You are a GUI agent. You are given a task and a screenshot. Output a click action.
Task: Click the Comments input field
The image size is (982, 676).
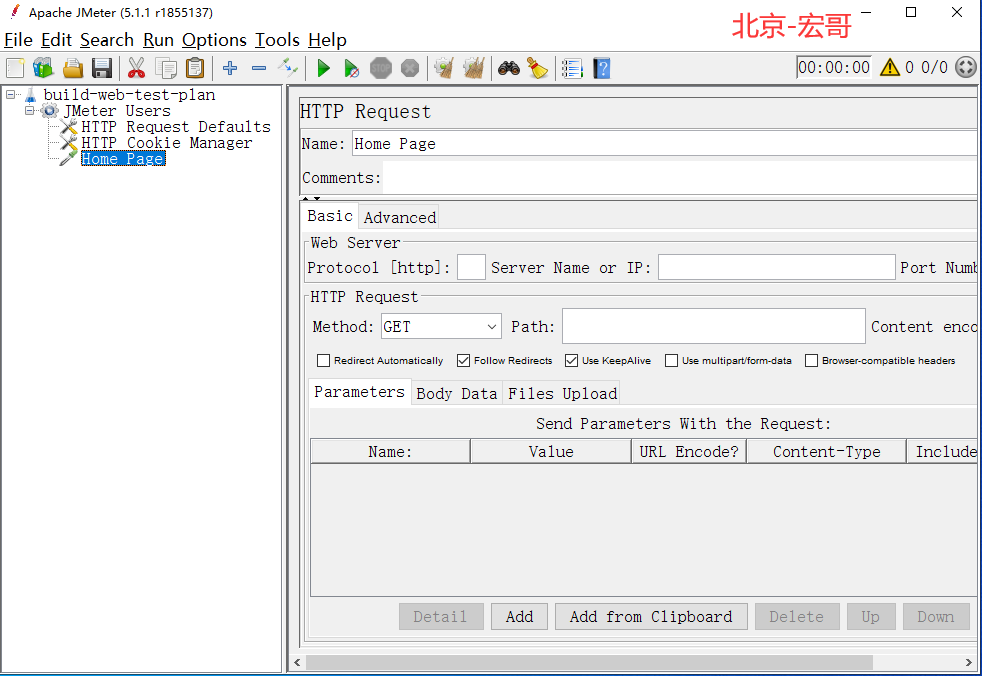(680, 178)
